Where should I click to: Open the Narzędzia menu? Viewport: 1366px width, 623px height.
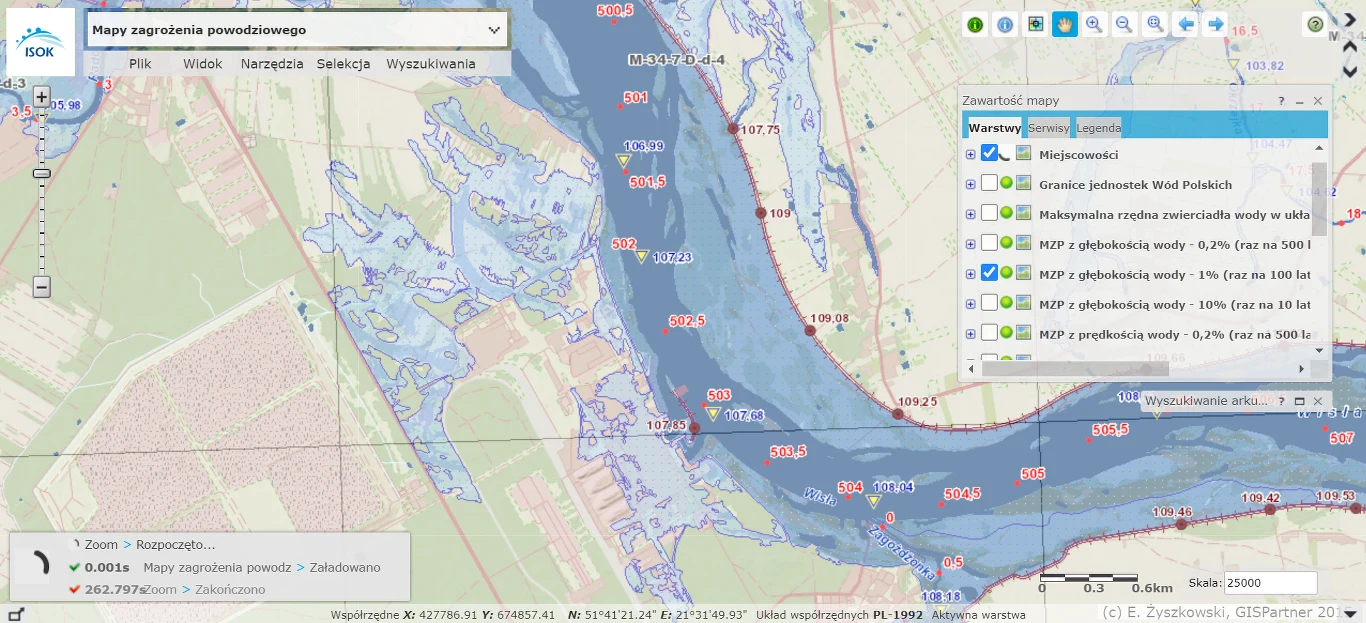pos(272,64)
